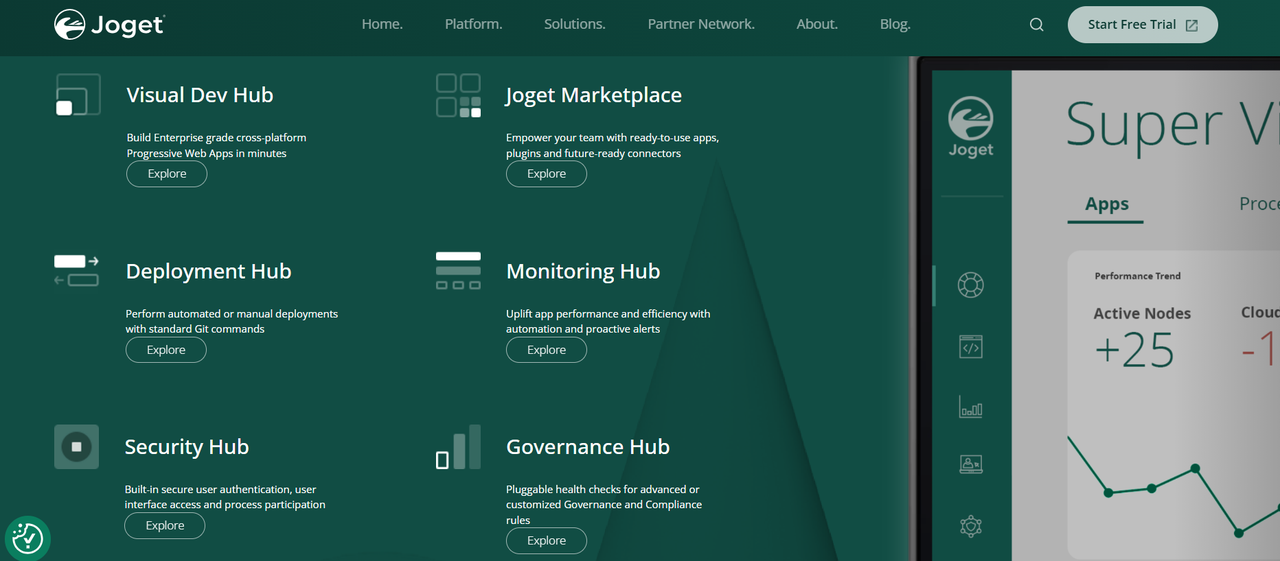Click the Security Hub icon
Image resolution: width=1280 pixels, height=561 pixels.
[x=76, y=447]
